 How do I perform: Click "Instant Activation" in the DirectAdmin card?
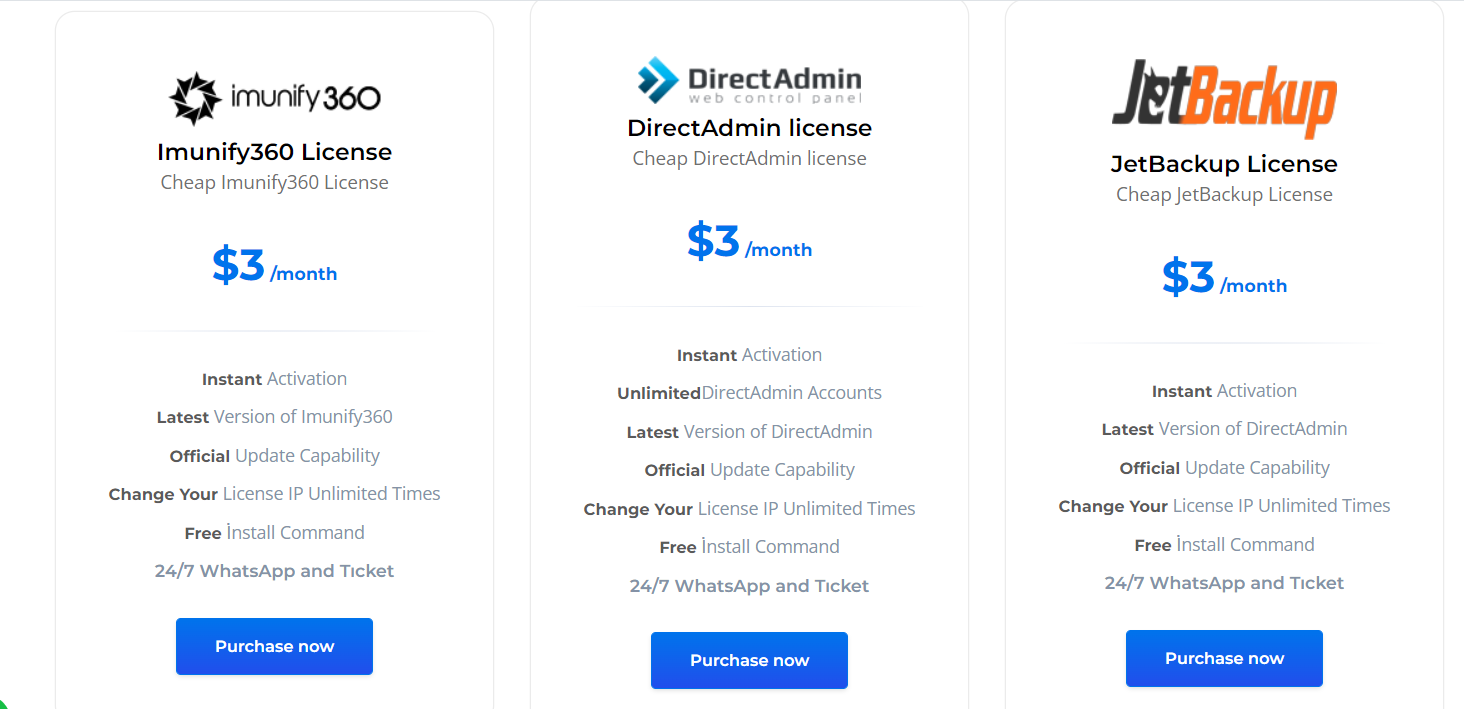[x=749, y=355]
